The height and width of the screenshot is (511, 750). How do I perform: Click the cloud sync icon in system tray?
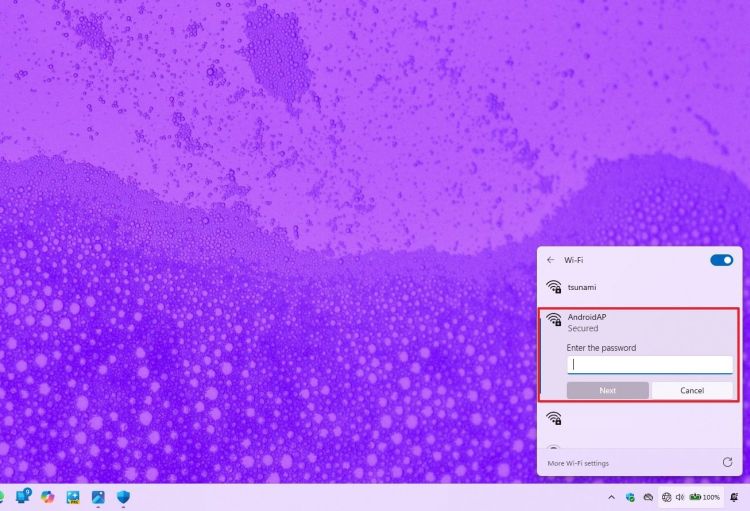(x=648, y=497)
